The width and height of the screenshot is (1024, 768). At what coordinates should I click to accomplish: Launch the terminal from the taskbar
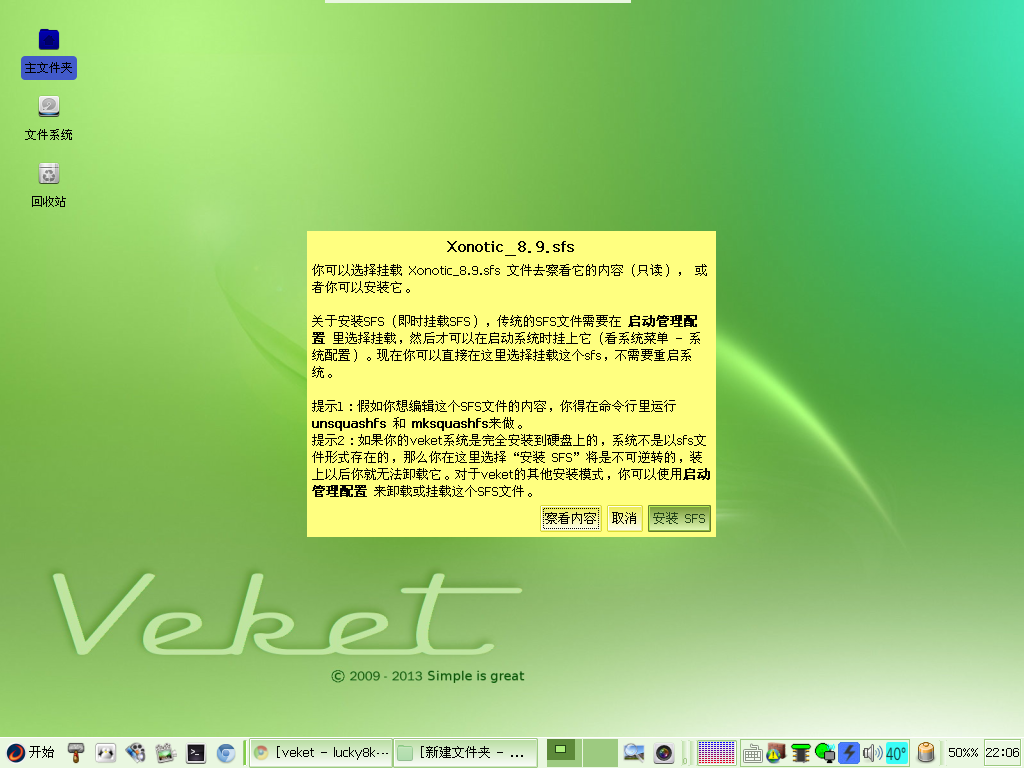point(196,753)
